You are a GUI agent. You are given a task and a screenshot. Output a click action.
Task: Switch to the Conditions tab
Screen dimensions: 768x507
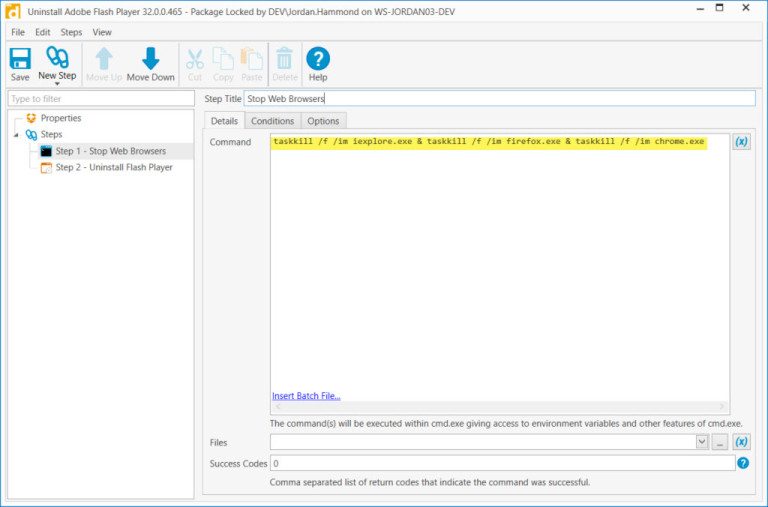coord(272,121)
